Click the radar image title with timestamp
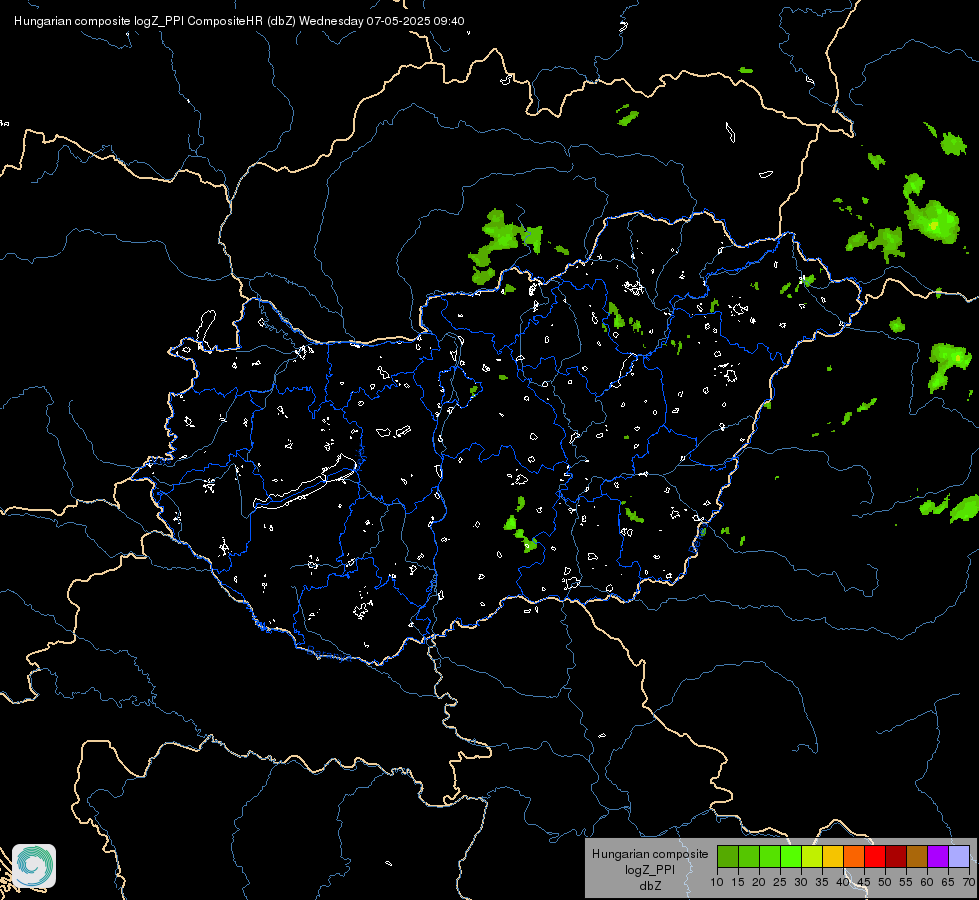 (x=239, y=21)
